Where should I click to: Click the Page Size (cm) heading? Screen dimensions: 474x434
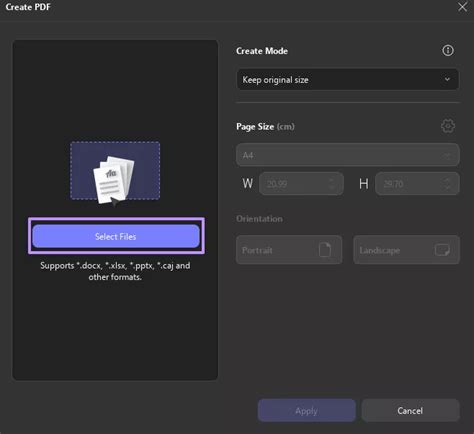coord(265,127)
